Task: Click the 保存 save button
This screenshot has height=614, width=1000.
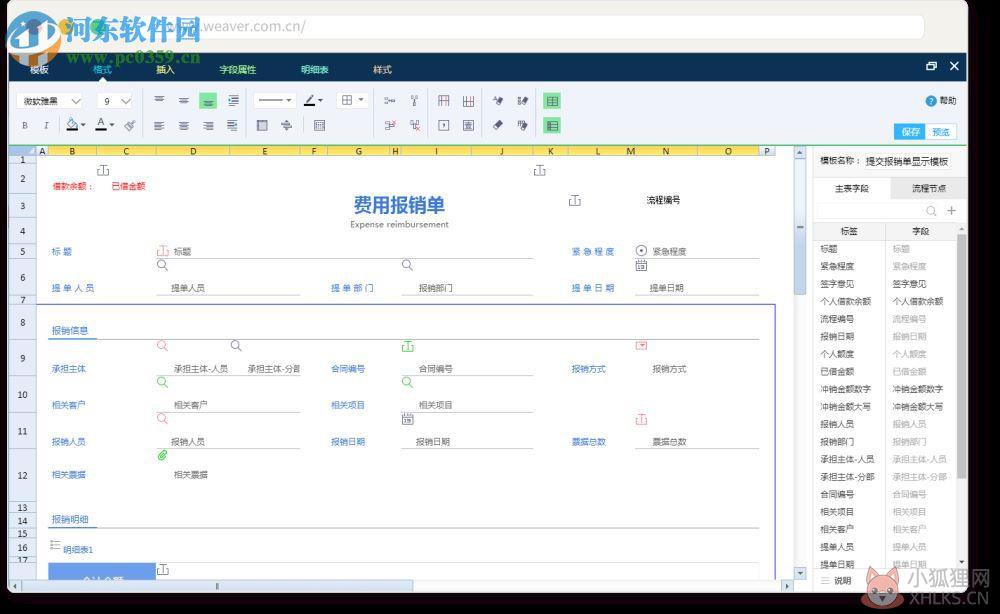Action: 911,132
